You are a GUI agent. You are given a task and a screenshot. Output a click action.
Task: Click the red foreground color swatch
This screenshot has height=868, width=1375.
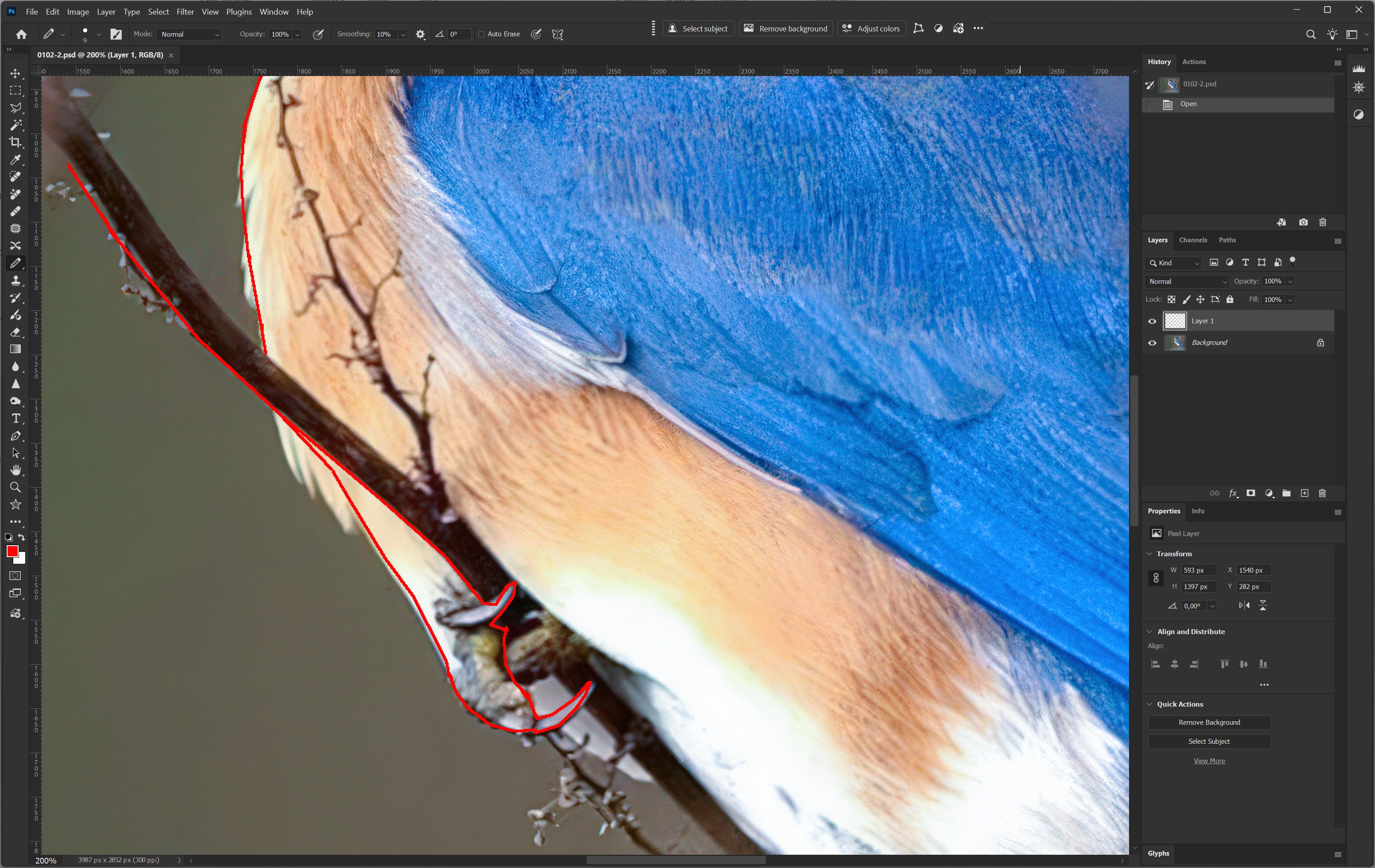pos(12,551)
